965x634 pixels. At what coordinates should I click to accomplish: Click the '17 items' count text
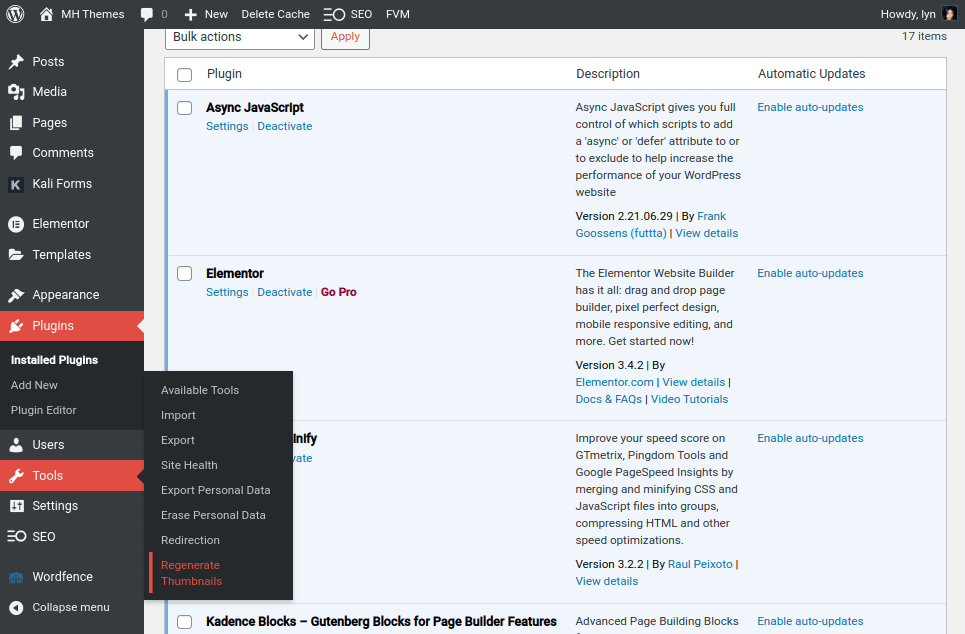pyautogui.click(x=924, y=36)
